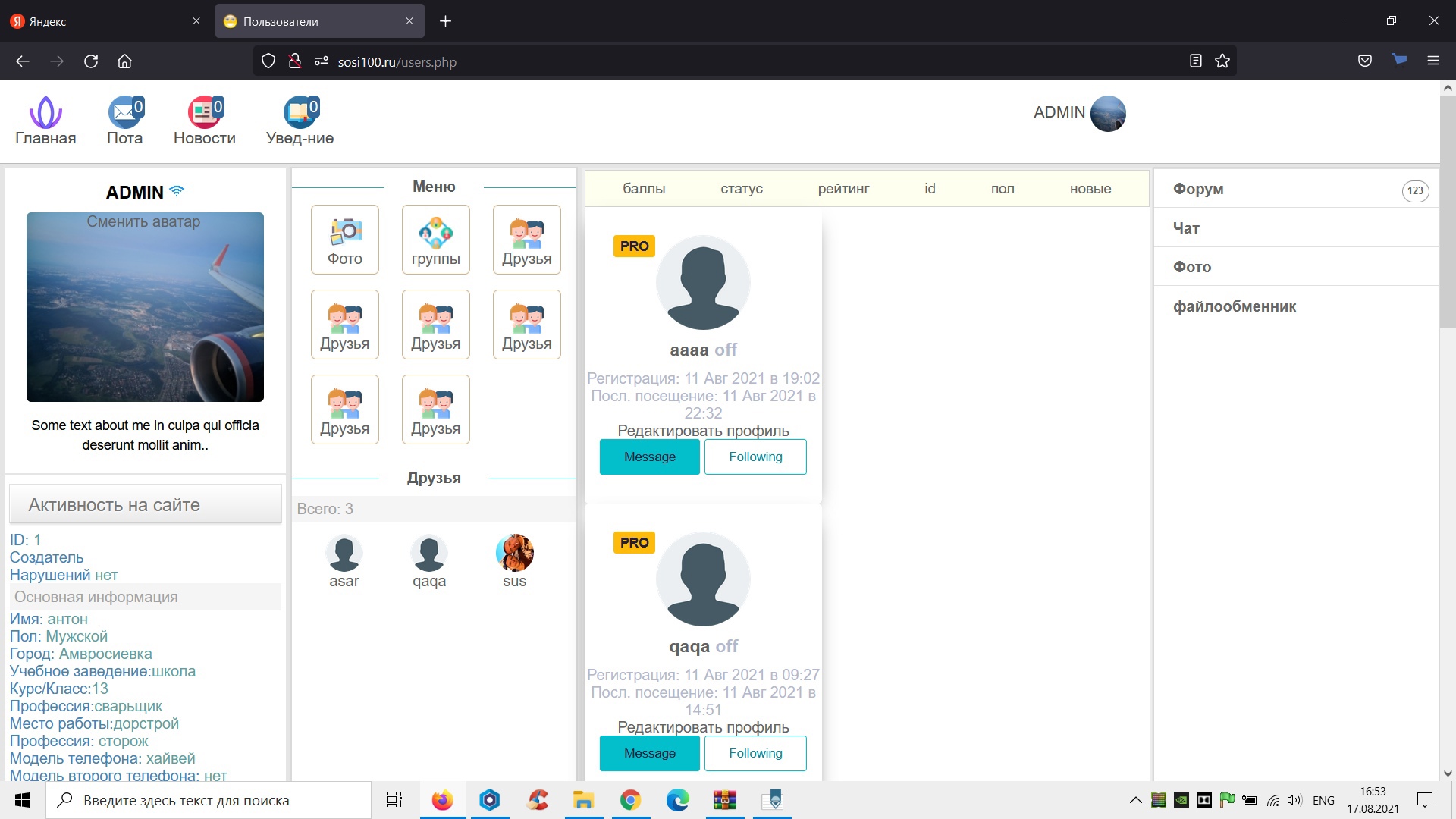Viewport: 1456px width, 819px height.
Task: Expand Основная информация section
Action: tap(145, 597)
